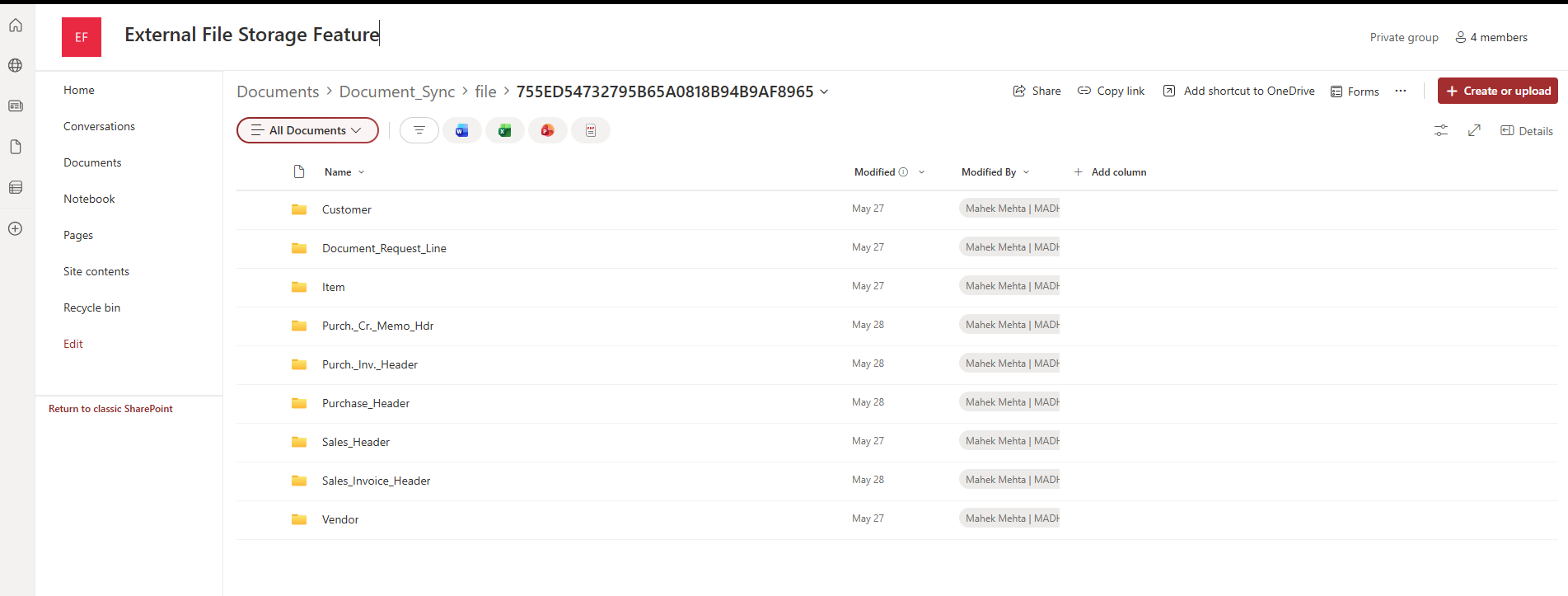Image resolution: width=1568 pixels, height=596 pixels.
Task: Open the Create icon in left rail
Action: point(15,228)
